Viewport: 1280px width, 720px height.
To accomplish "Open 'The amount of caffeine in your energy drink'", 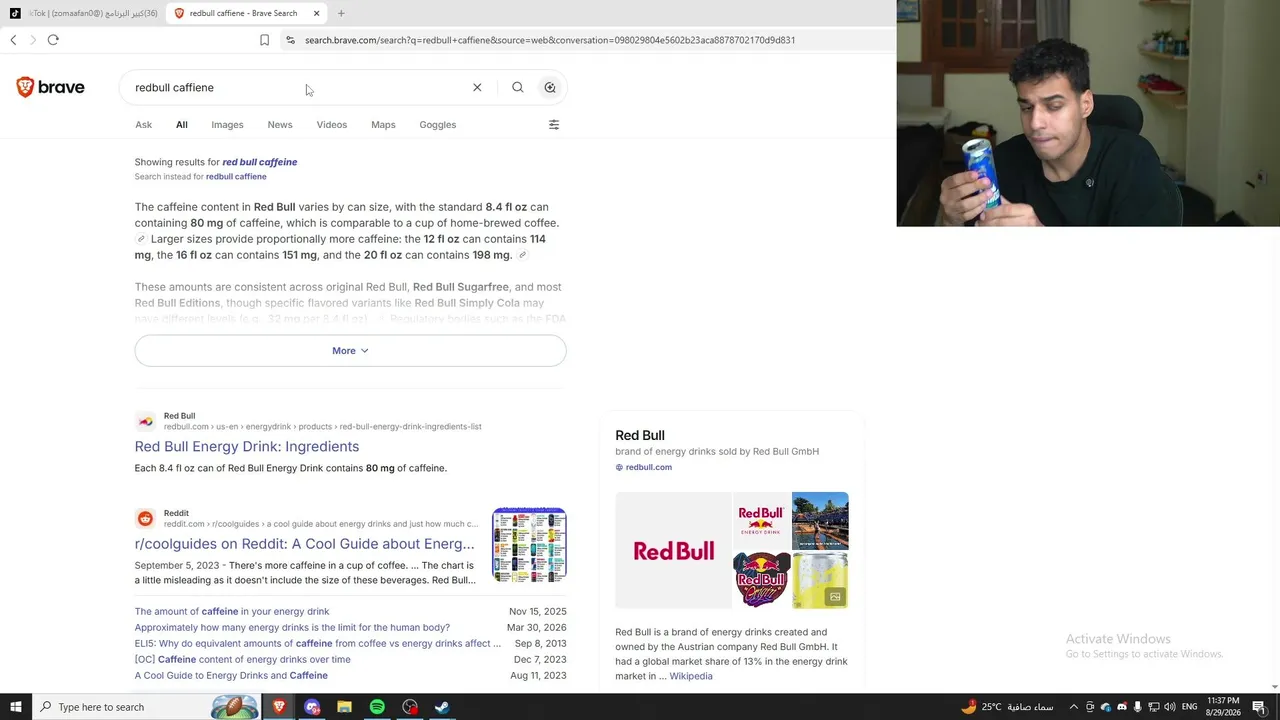I will tap(232, 611).
